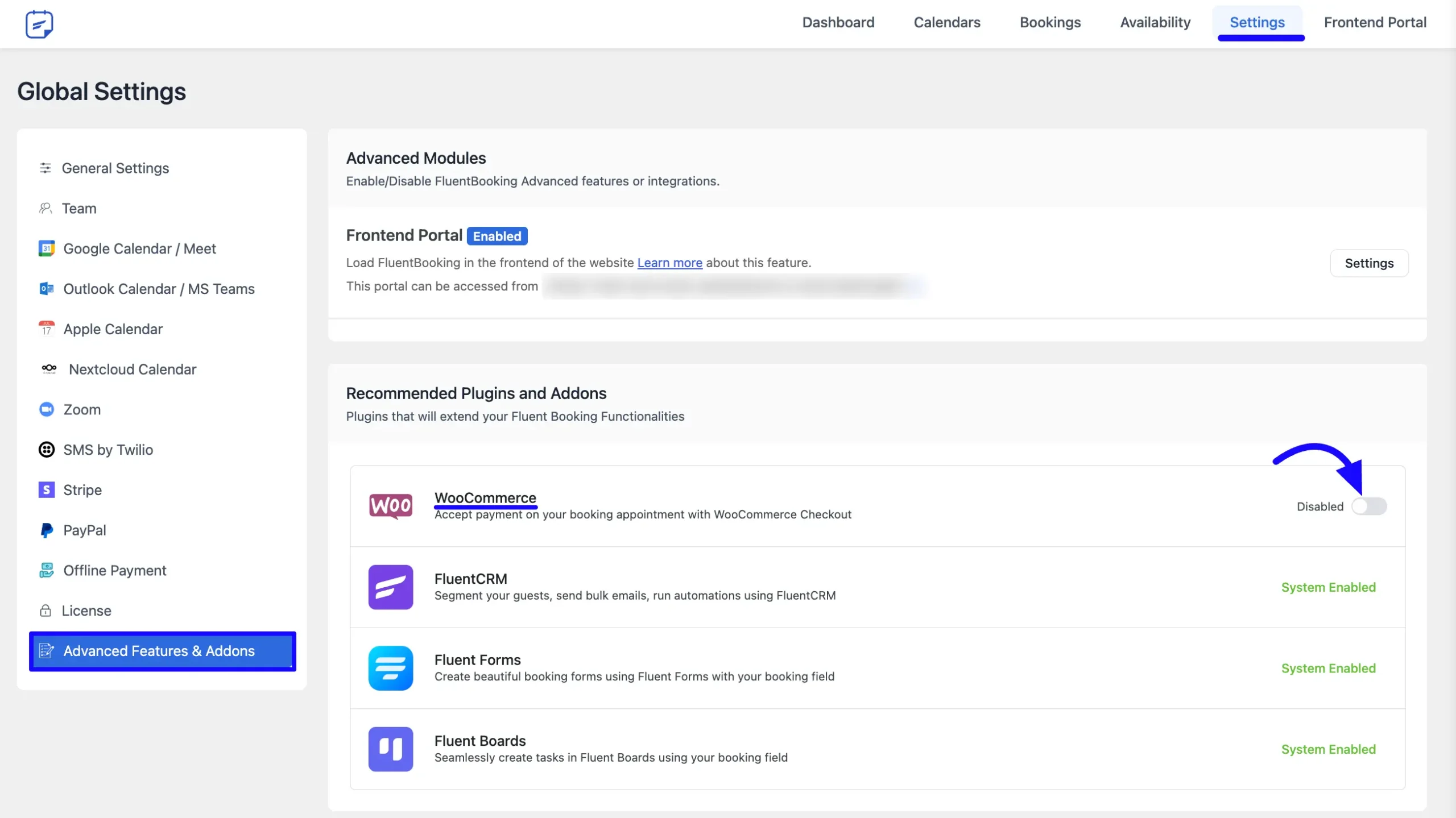
Task: Click the WooCommerce Woo logo
Action: pos(391,506)
